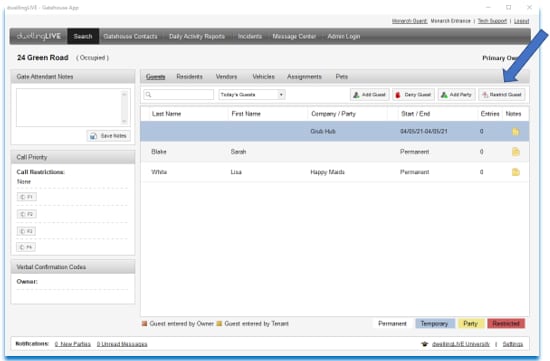Open the Search menu item
This screenshot has height=361, width=550.
pos(83,36)
